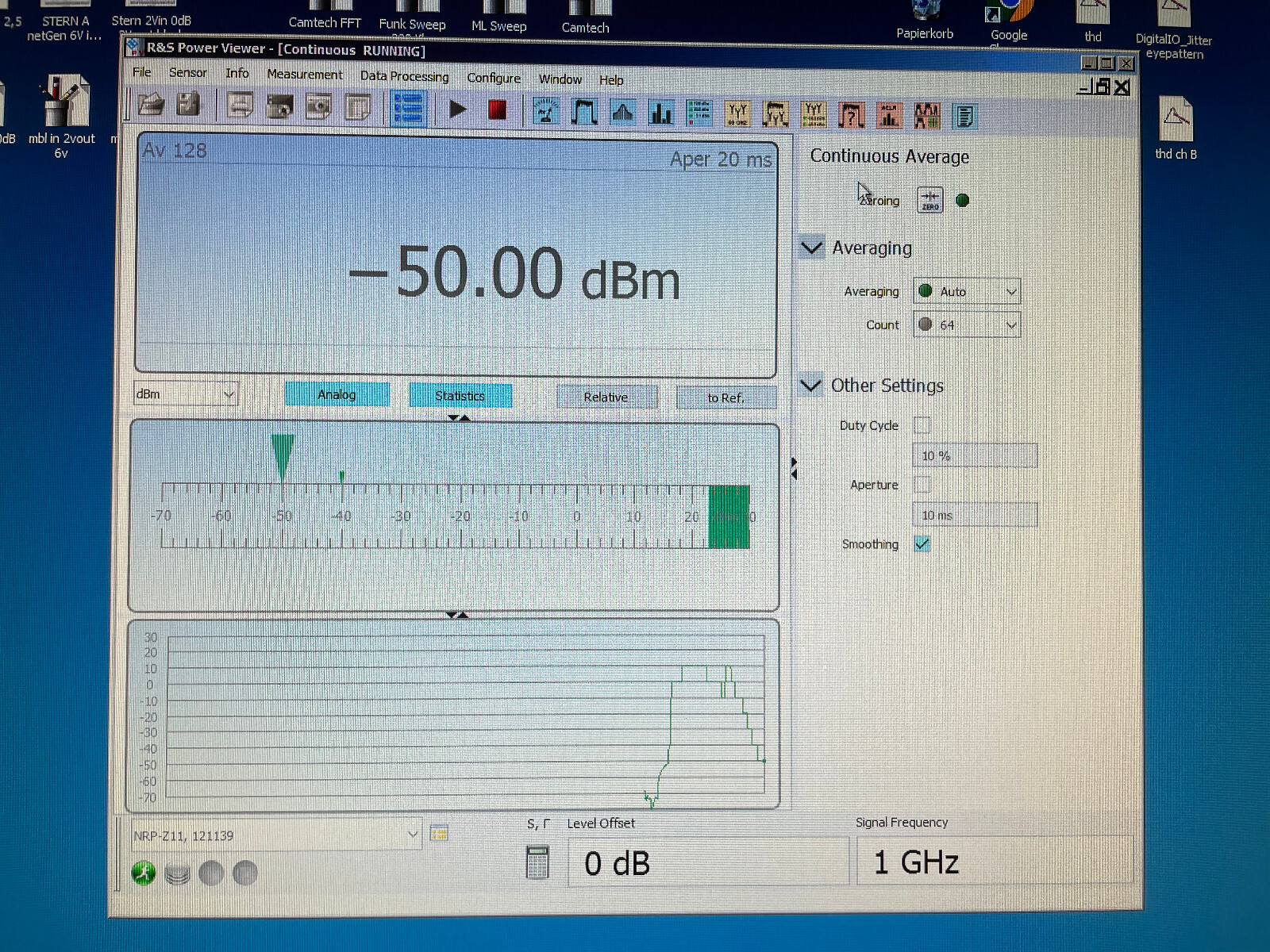Click the Signal Frequency 1 GHz field

tap(995, 862)
